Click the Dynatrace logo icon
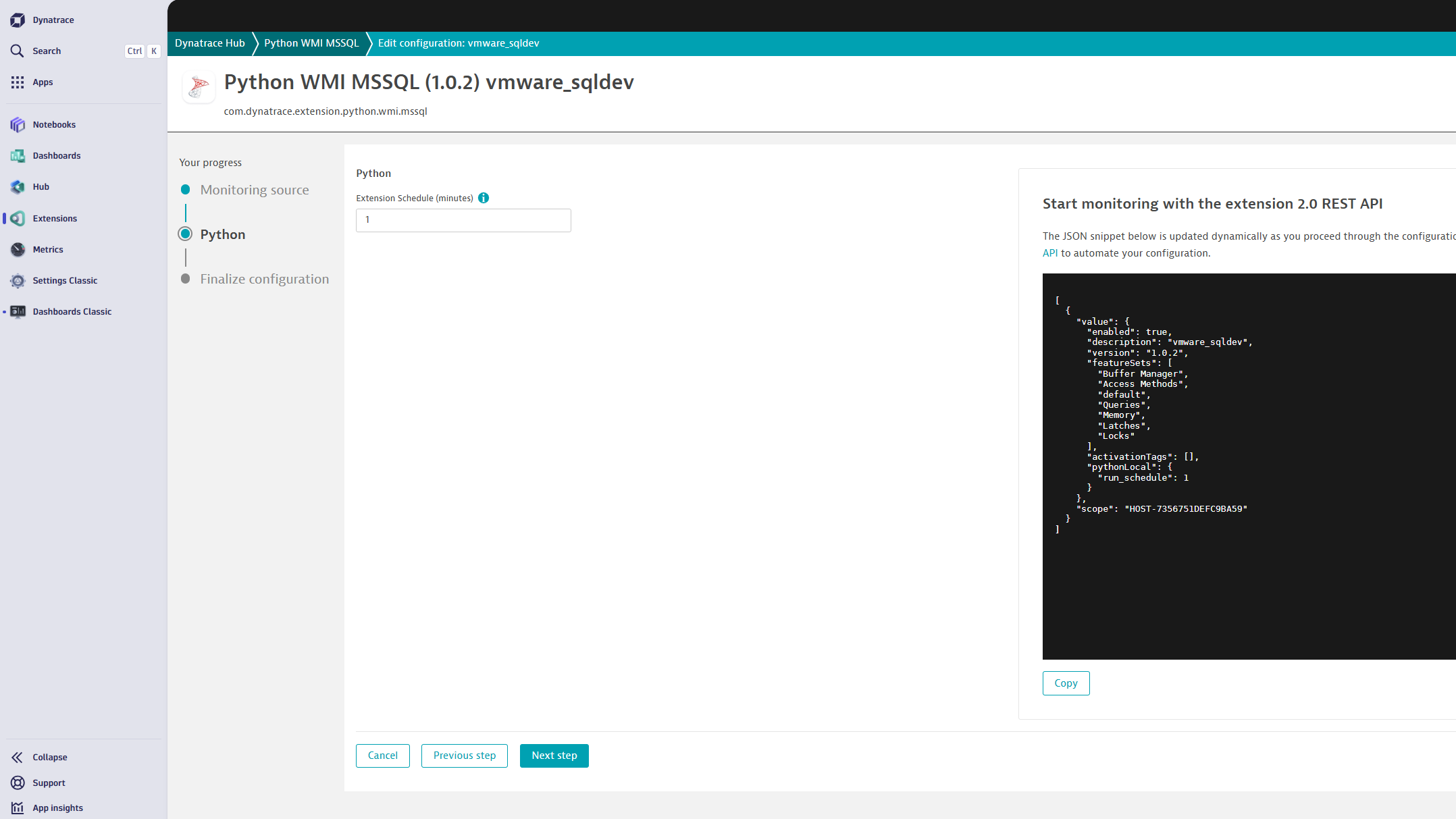This screenshot has height=819, width=1456. pos(18,20)
